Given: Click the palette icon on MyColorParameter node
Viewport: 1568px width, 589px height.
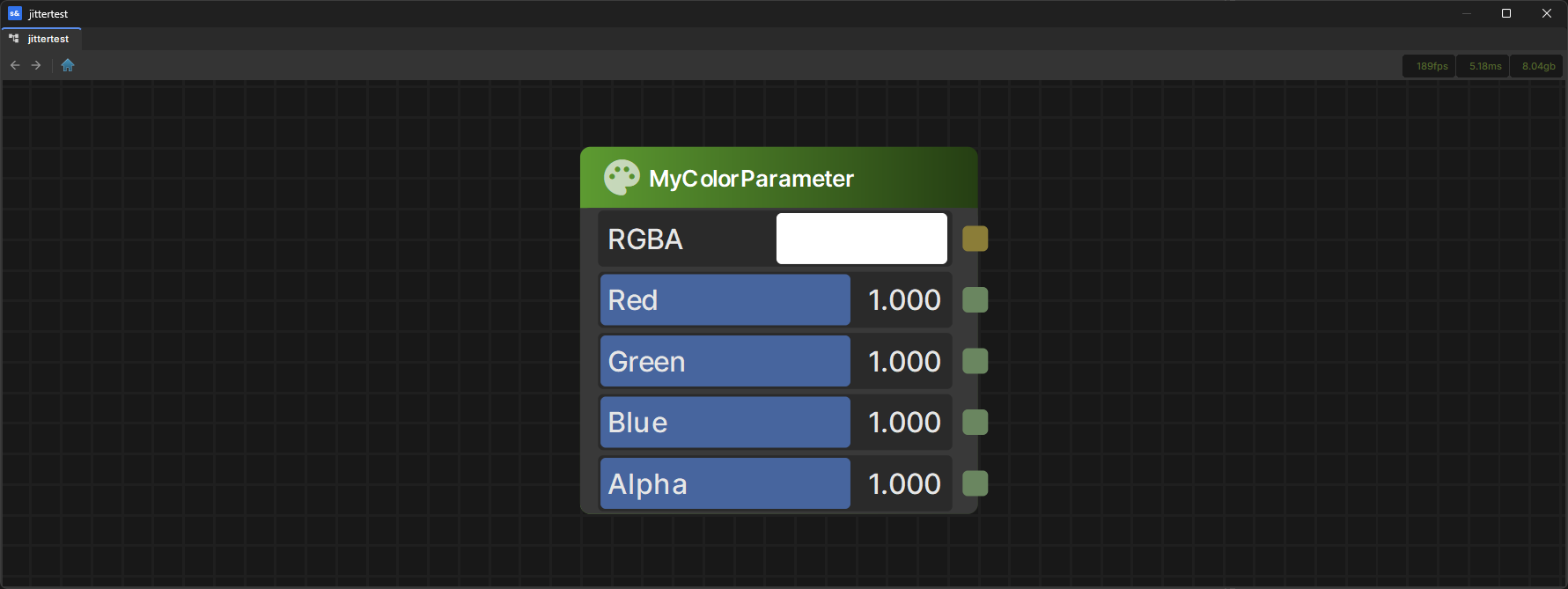Looking at the screenshot, I should (622, 178).
